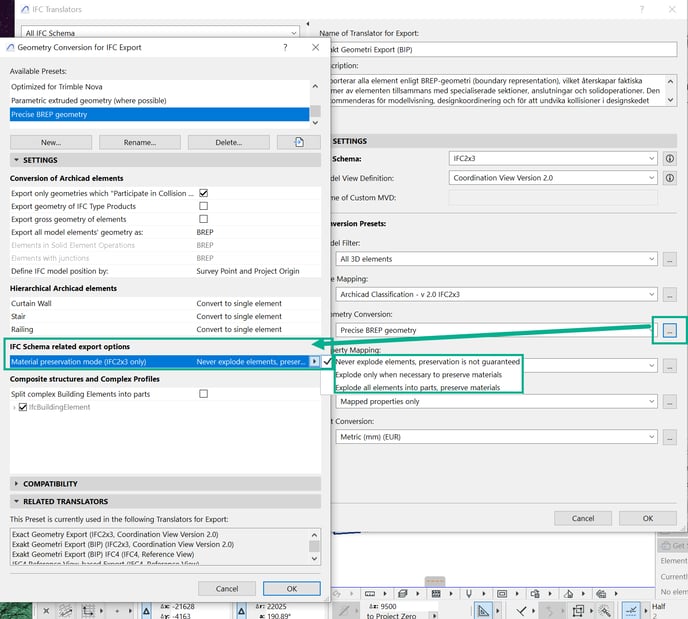Click the coordinate origin grid icon in bottom bar
This screenshot has height=619, width=688.
pyautogui.click(x=88, y=611)
